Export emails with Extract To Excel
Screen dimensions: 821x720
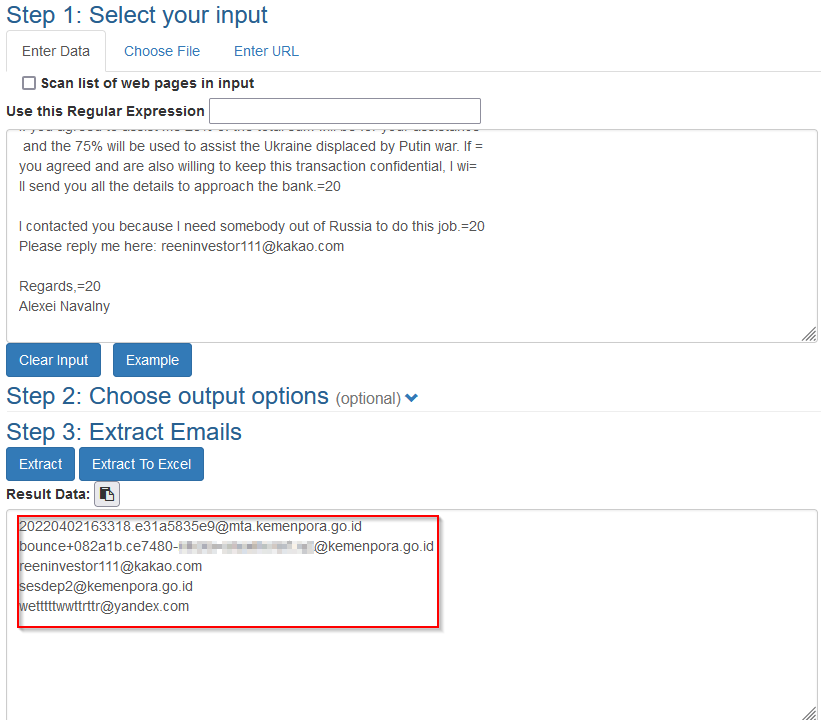141,464
